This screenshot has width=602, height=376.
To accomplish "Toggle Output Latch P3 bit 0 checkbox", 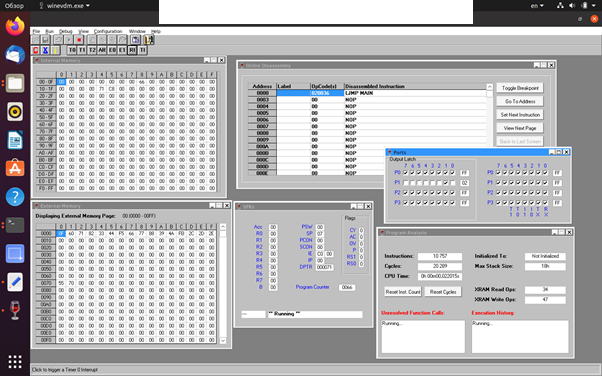I will click(453, 203).
